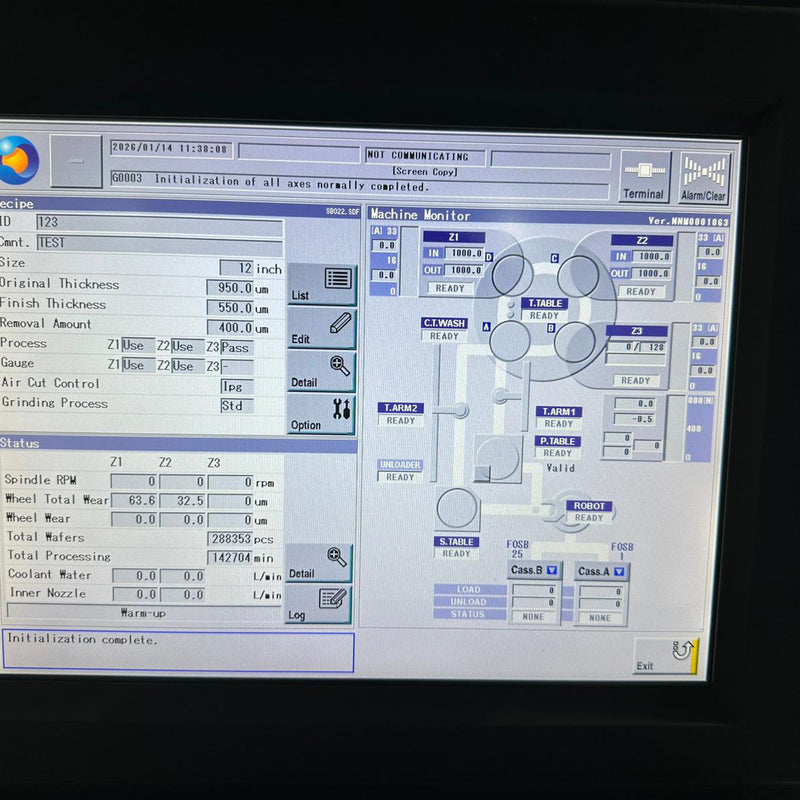Click the Z2 OUT value 1000.0
This screenshot has width=800, height=800.
[652, 273]
